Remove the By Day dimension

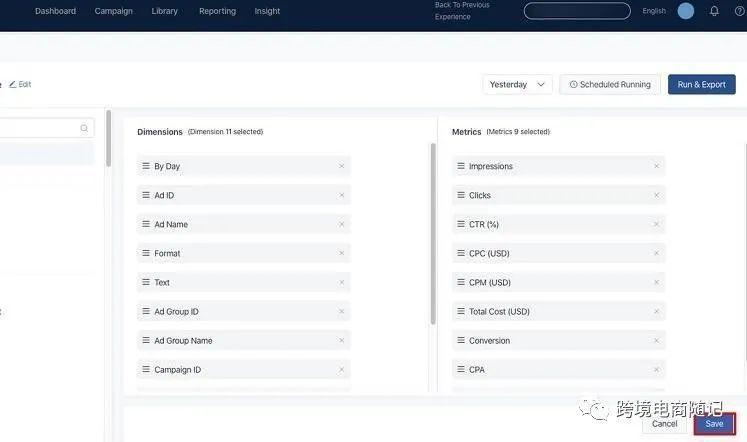[341, 167]
